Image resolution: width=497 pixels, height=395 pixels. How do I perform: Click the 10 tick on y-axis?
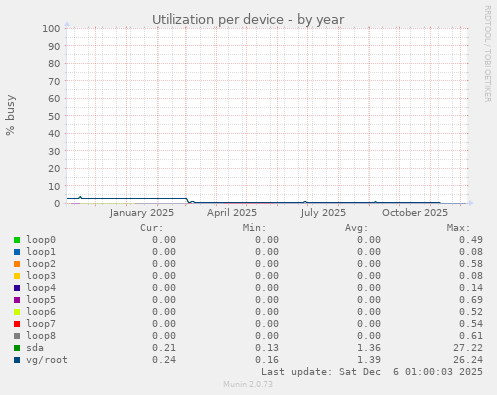pos(54,186)
